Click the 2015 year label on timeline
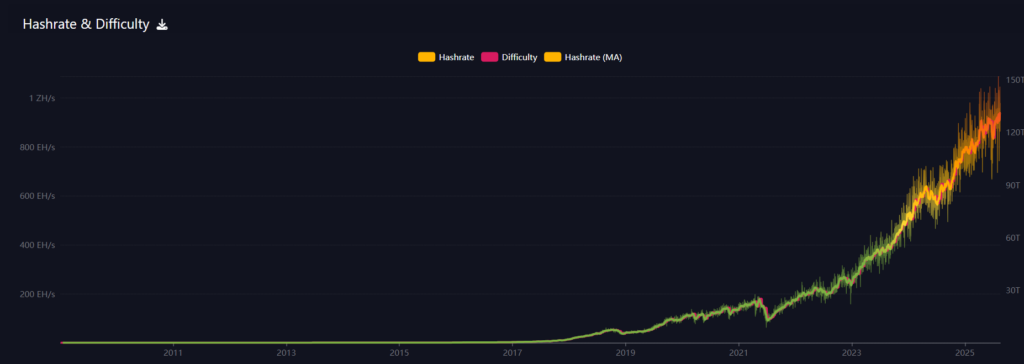Screen dimensions: 1024x364 coord(399,353)
